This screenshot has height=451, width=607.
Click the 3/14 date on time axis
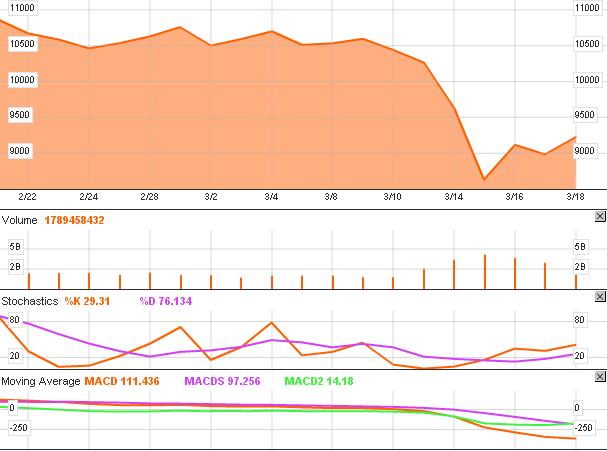(x=454, y=197)
